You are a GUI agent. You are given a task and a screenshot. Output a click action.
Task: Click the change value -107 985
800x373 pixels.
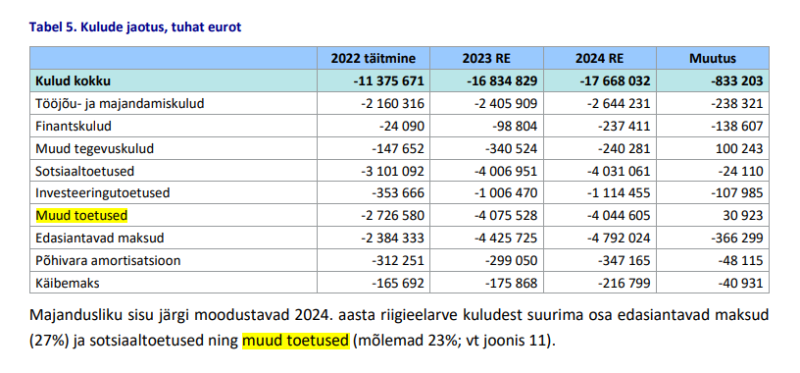point(737,193)
